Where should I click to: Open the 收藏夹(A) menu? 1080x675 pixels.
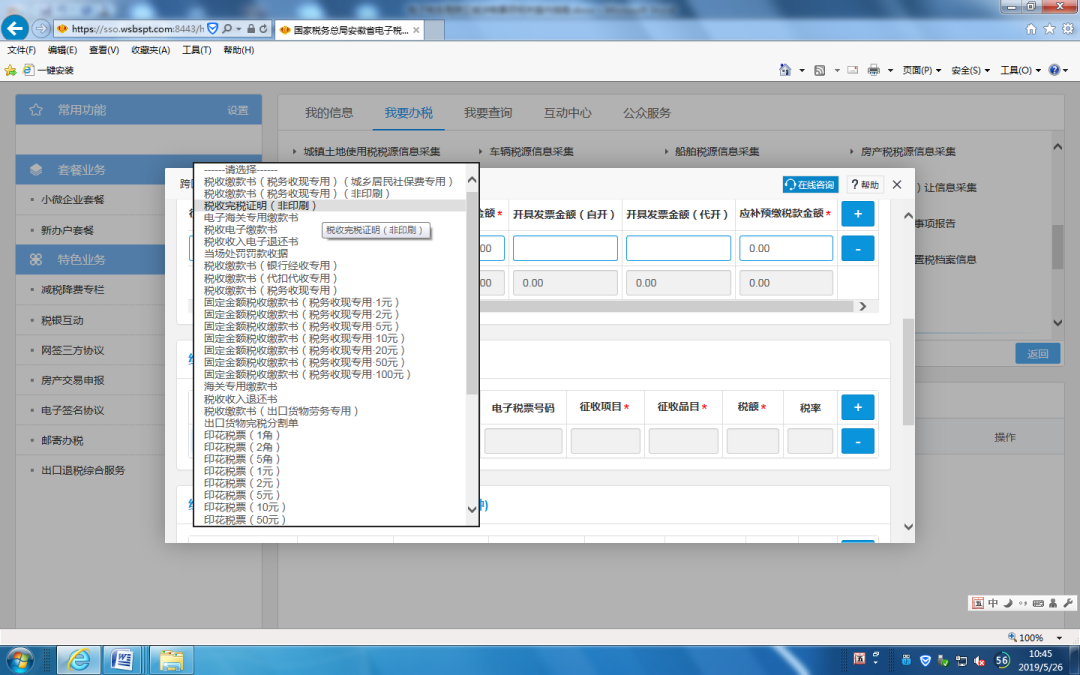(150, 50)
